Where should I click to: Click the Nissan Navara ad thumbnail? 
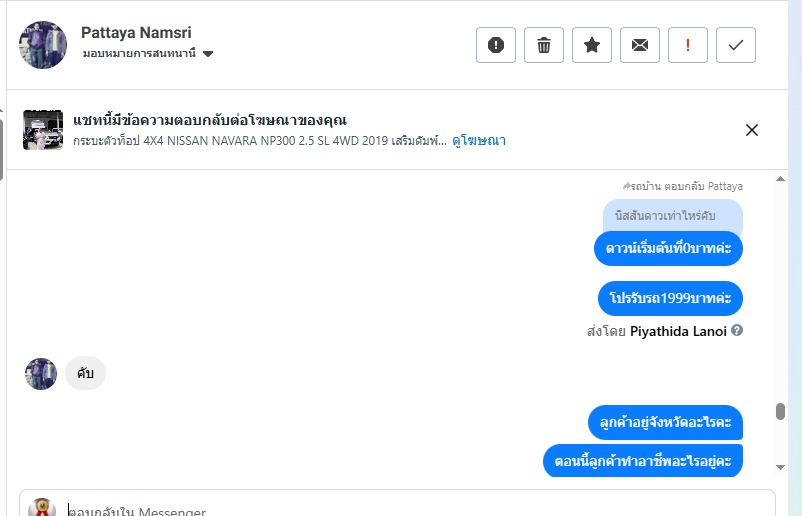[x=43, y=130]
